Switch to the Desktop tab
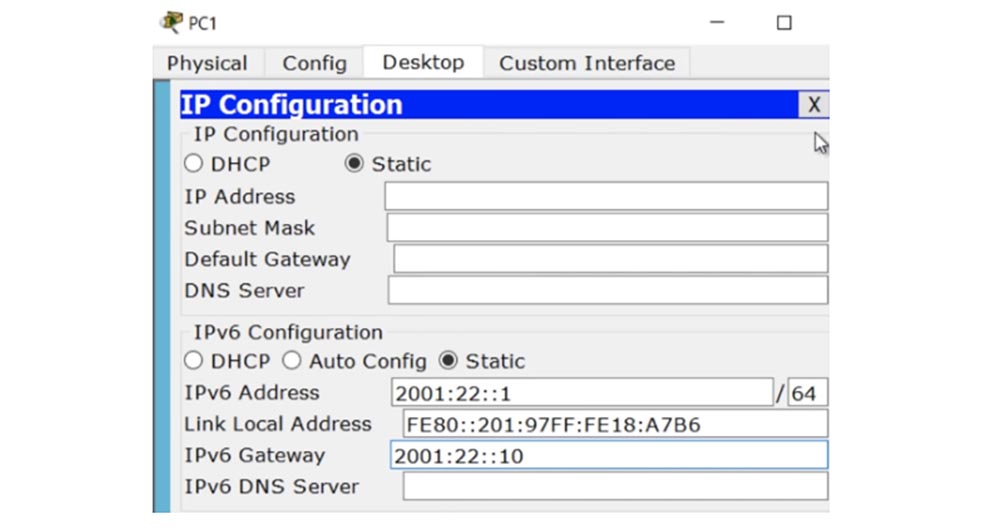This screenshot has height=529, width=1000. click(x=423, y=62)
